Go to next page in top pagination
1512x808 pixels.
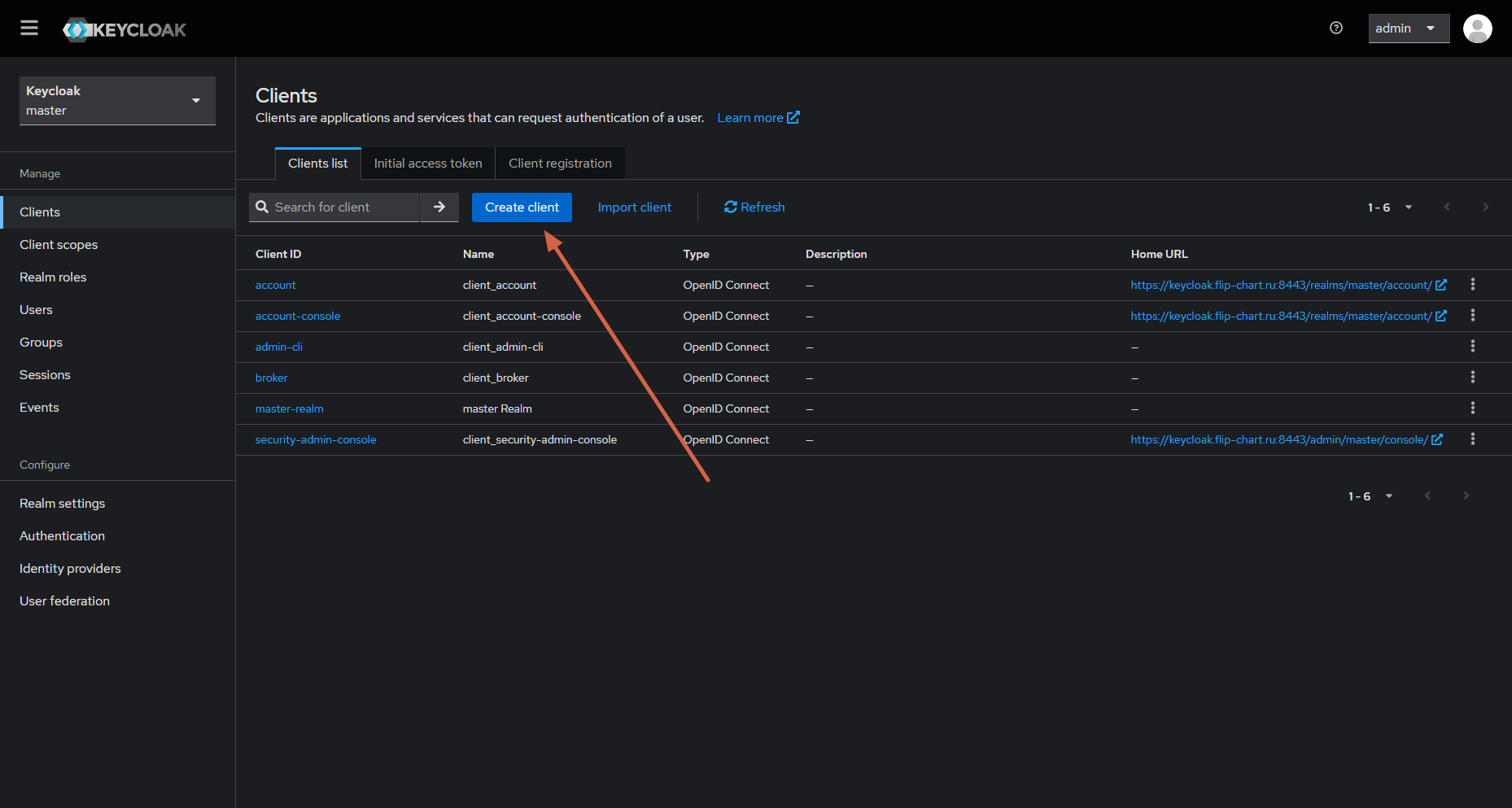pos(1485,207)
